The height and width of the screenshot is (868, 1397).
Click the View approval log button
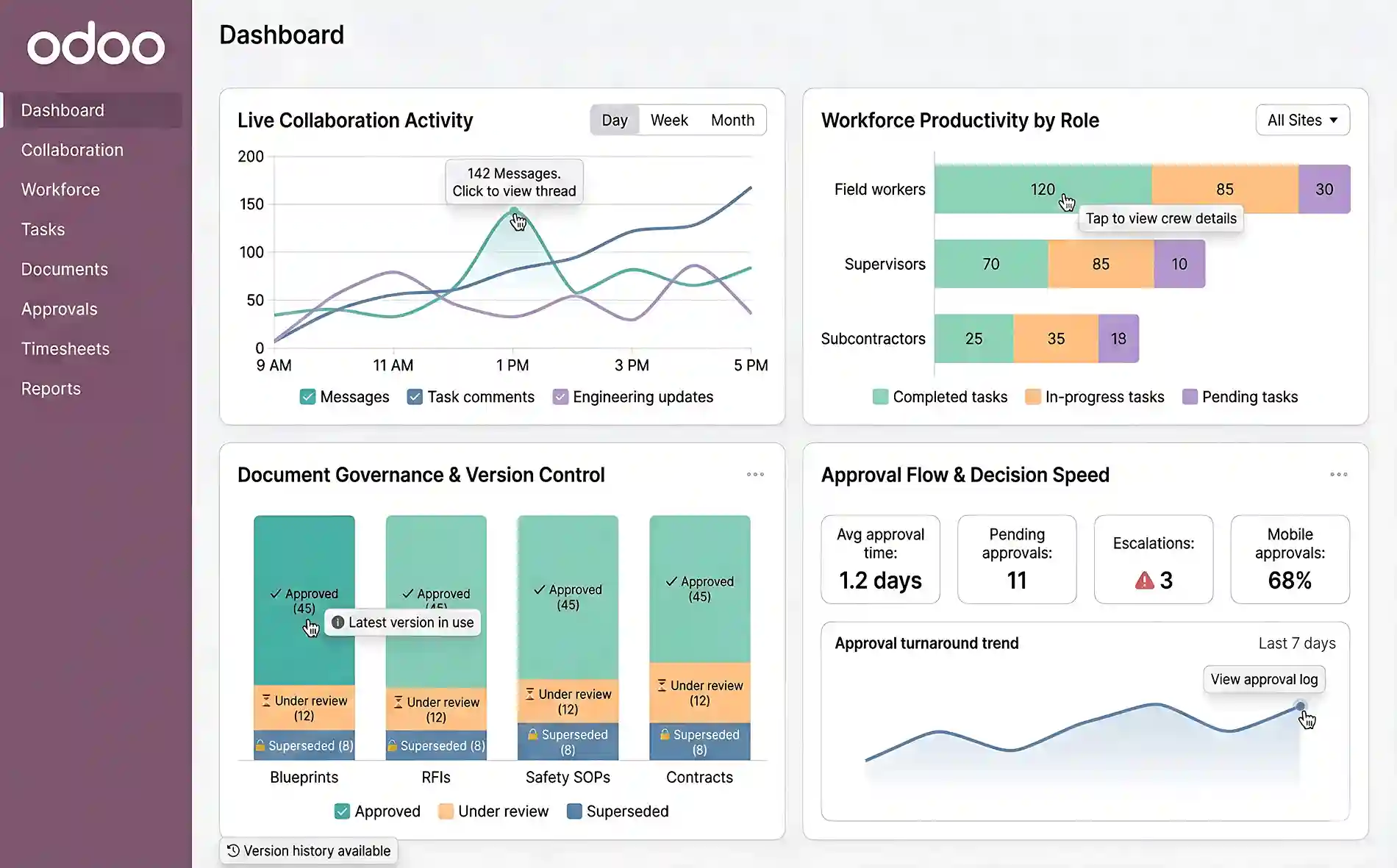1263,678
